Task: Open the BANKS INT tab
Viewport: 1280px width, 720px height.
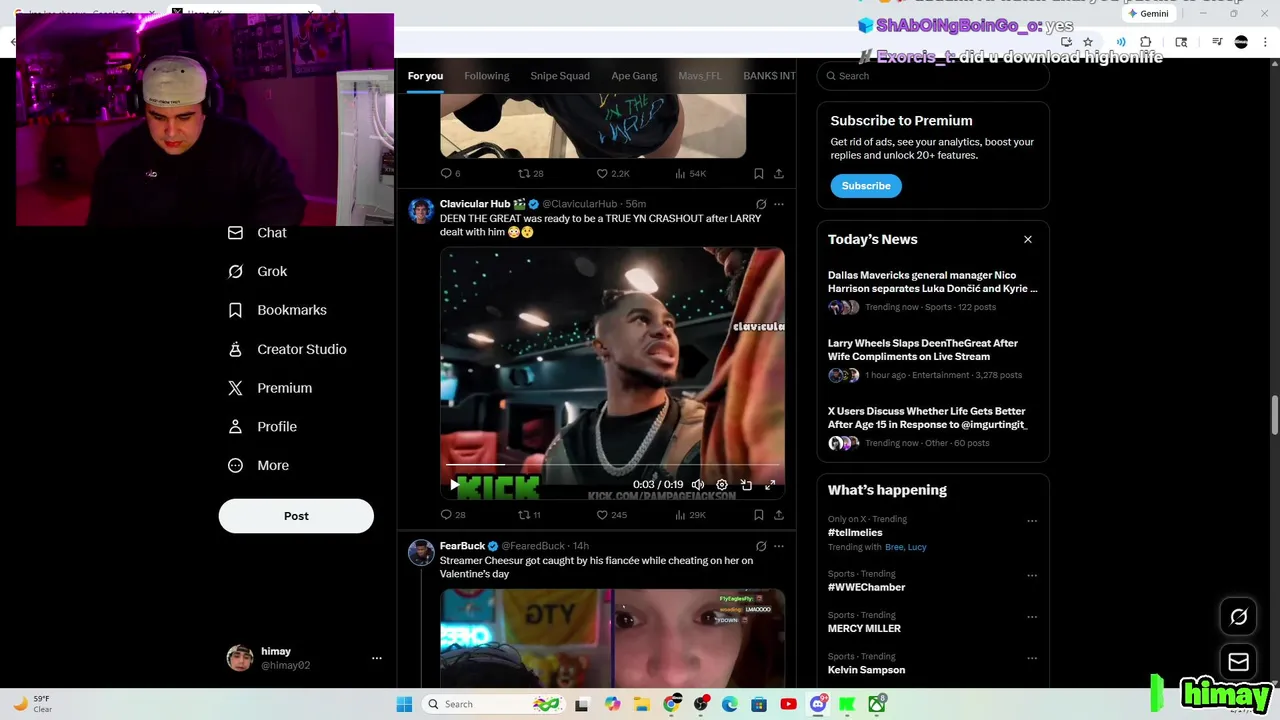Action: click(769, 76)
